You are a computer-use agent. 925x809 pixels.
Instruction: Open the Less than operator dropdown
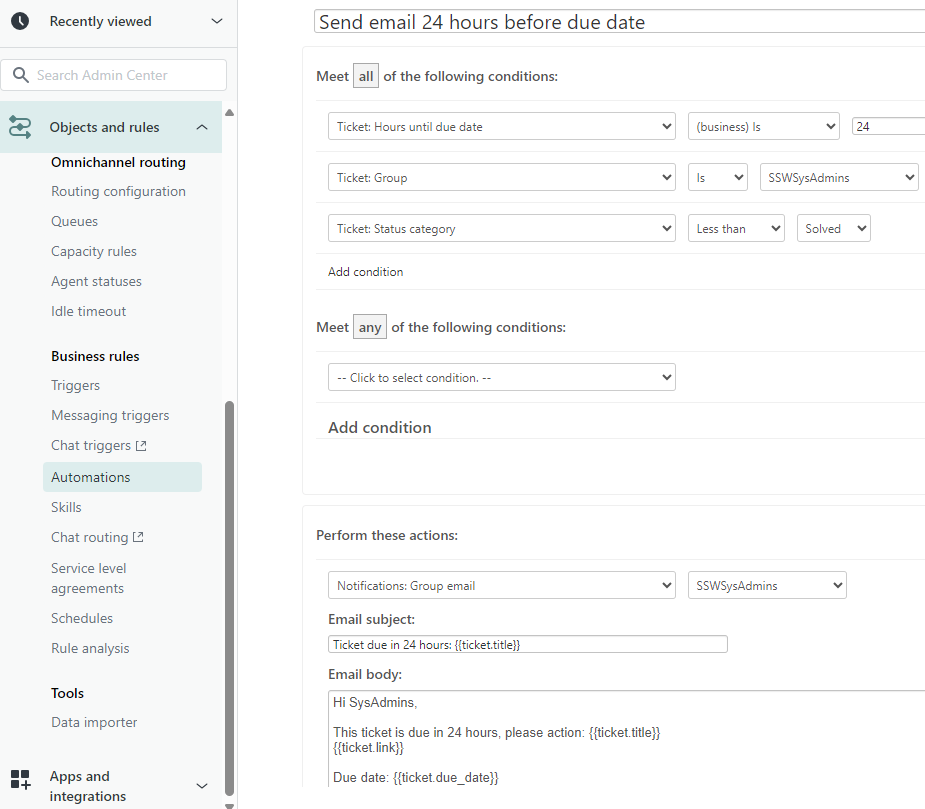pyautogui.click(x=736, y=229)
